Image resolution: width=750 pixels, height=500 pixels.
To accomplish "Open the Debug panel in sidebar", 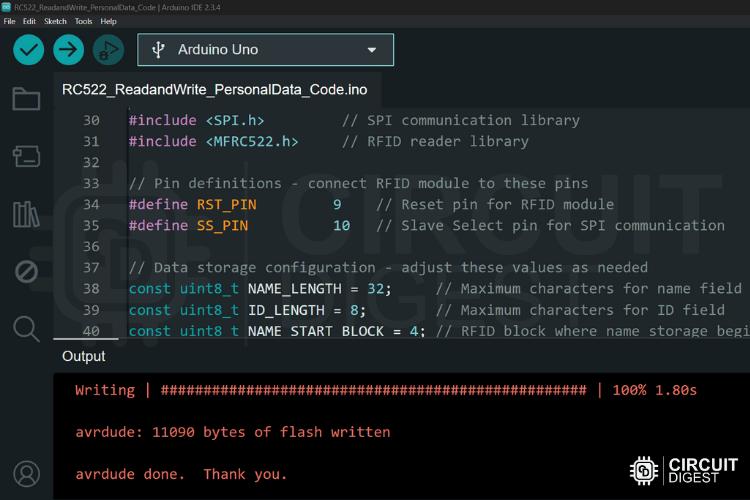I will coord(26,271).
